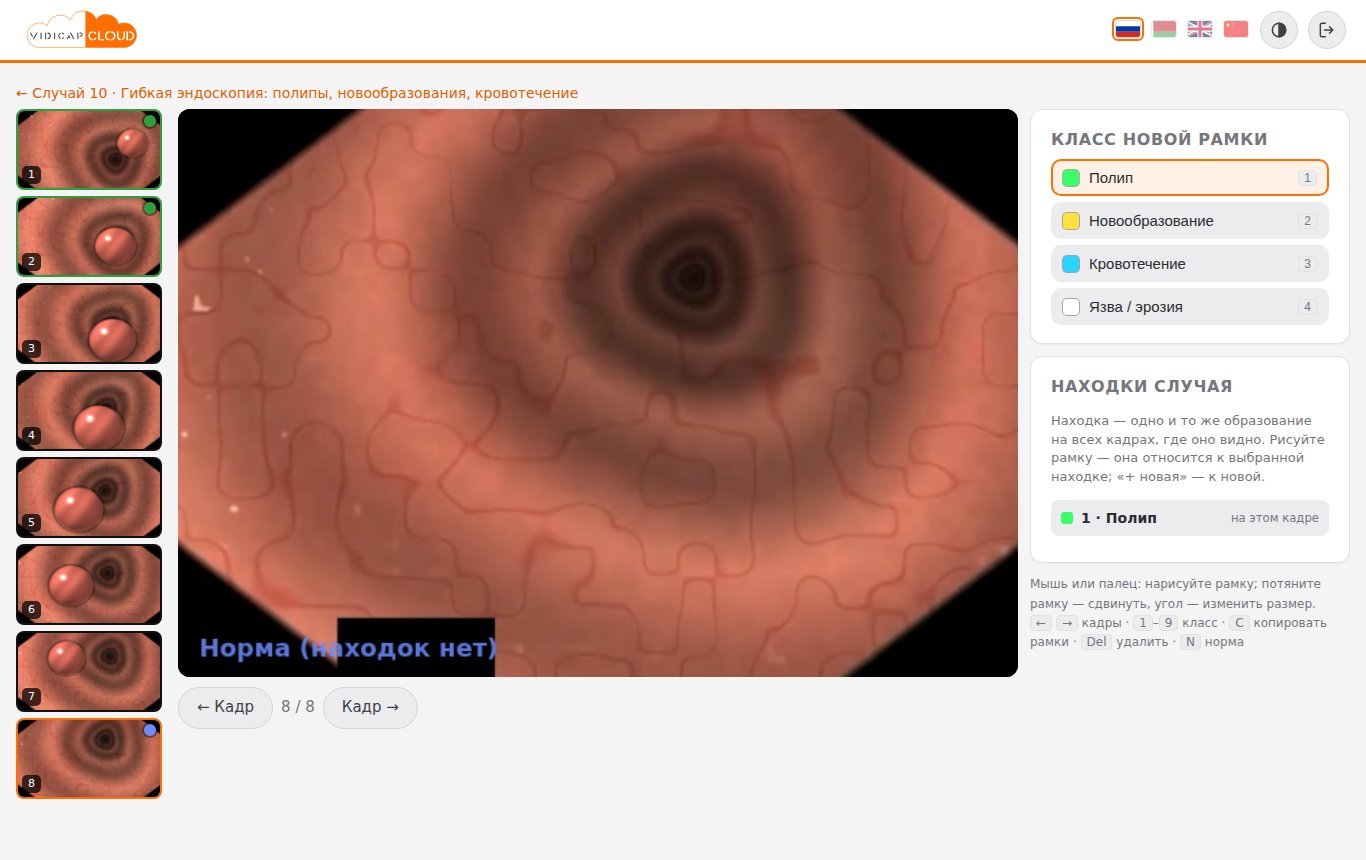
Task: Open the Vidicap Cloud logo home
Action: [81, 31]
